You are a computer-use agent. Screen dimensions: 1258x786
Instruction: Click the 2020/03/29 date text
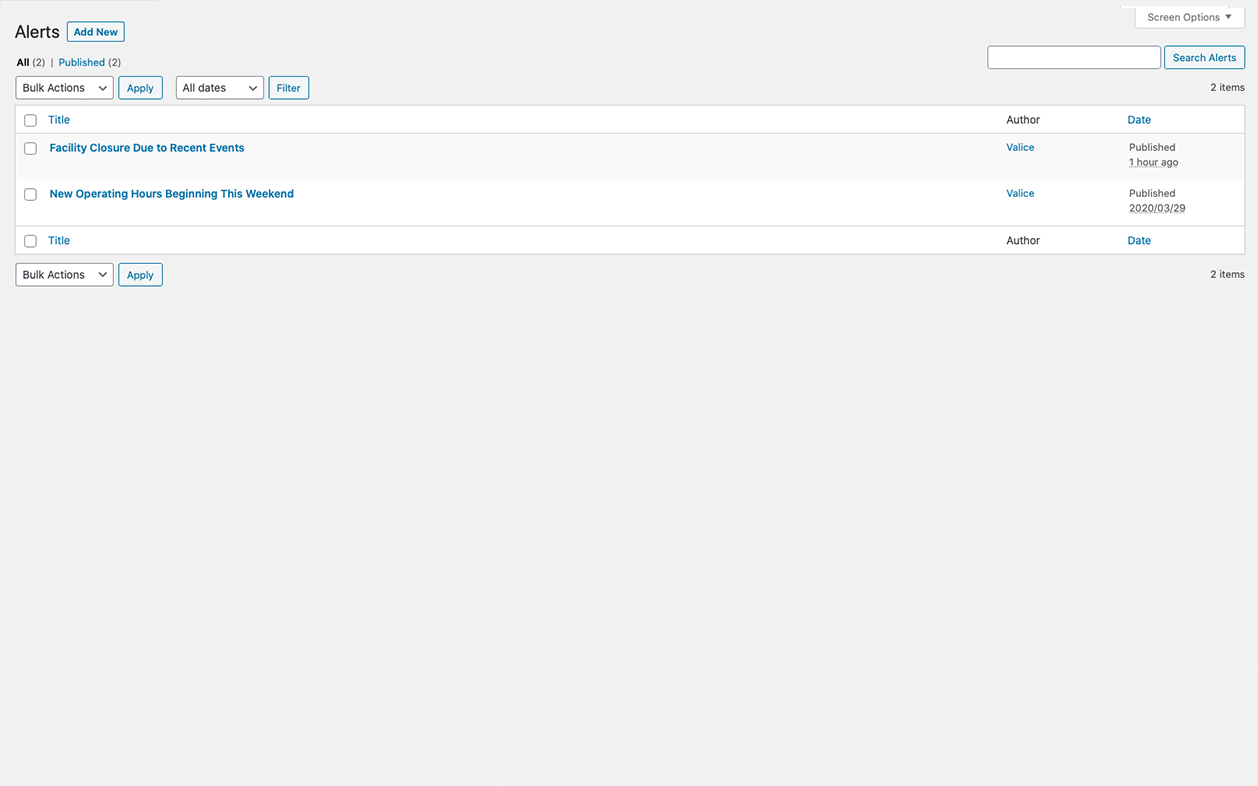tap(1157, 208)
